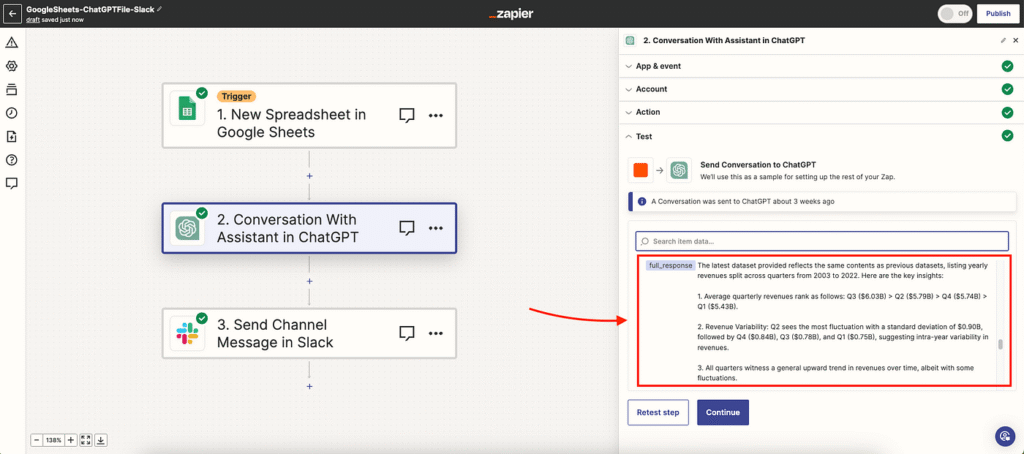
Task: Add comment on Conversation With Assistant step
Action: (x=407, y=228)
